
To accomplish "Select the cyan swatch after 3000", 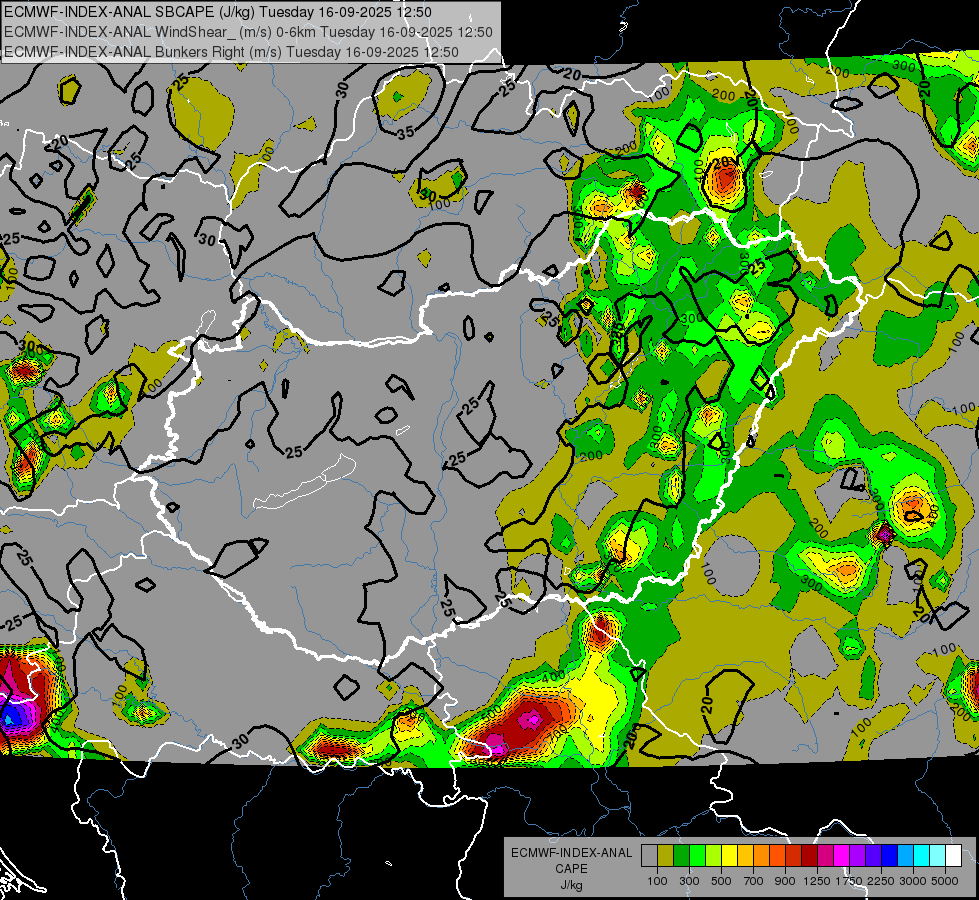I will tap(921, 856).
